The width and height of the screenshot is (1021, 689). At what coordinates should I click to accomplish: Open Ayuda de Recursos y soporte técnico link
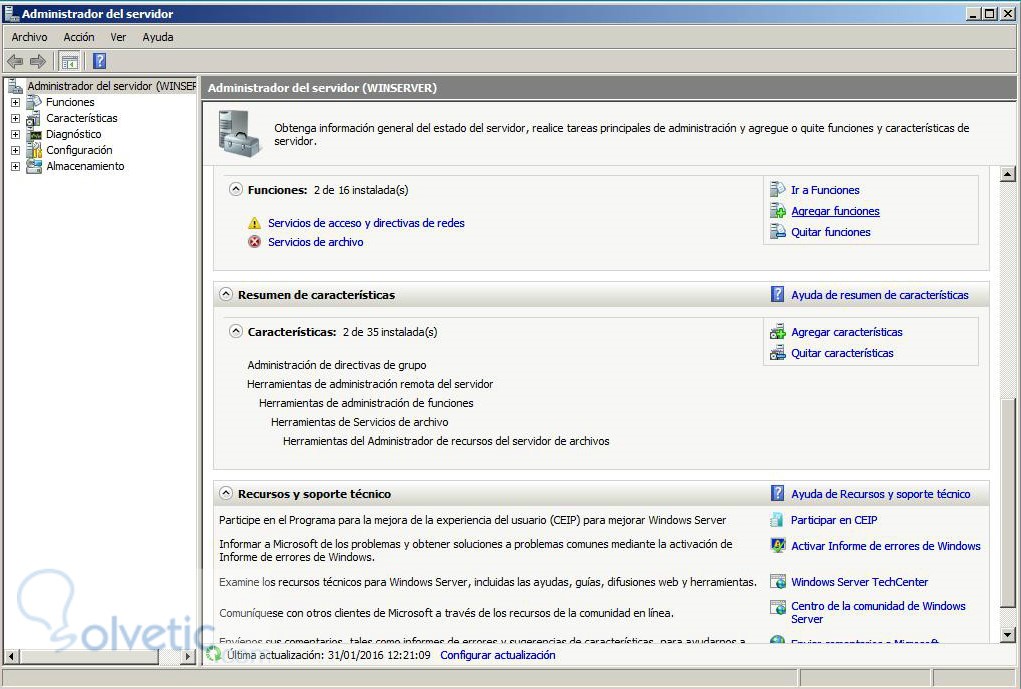(x=880, y=494)
